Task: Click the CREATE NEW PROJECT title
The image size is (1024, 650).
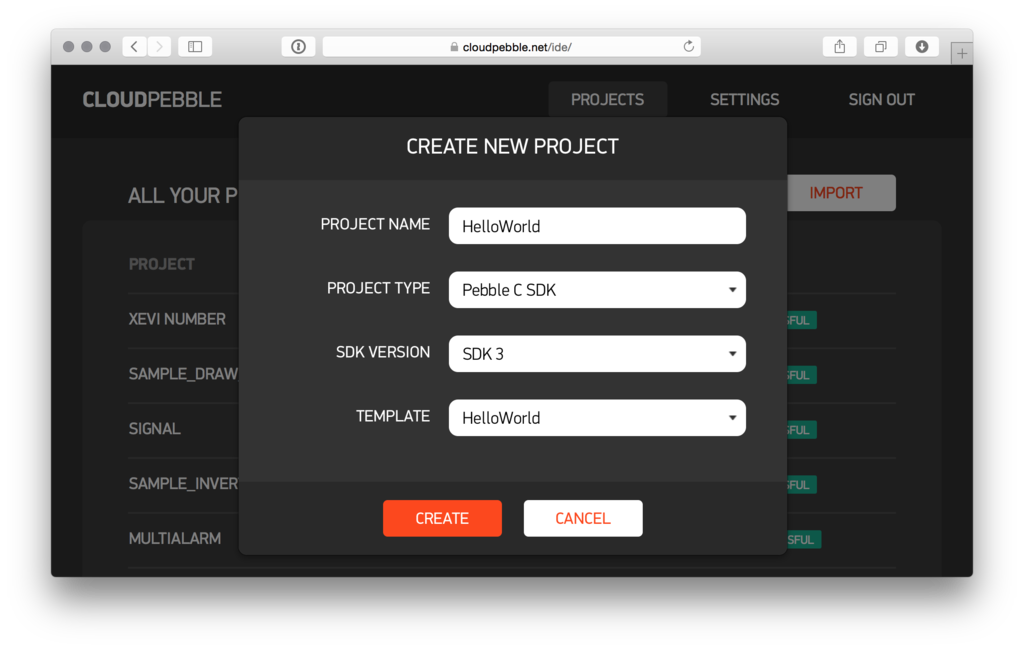Action: [x=512, y=146]
